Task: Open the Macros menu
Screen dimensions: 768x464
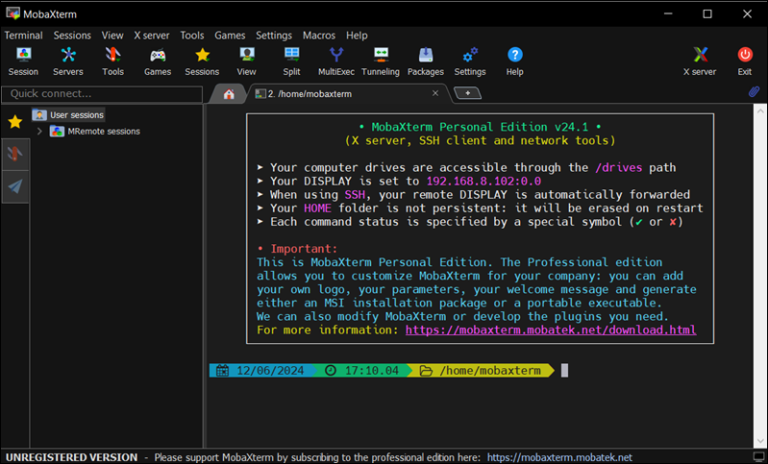Action: point(319,35)
